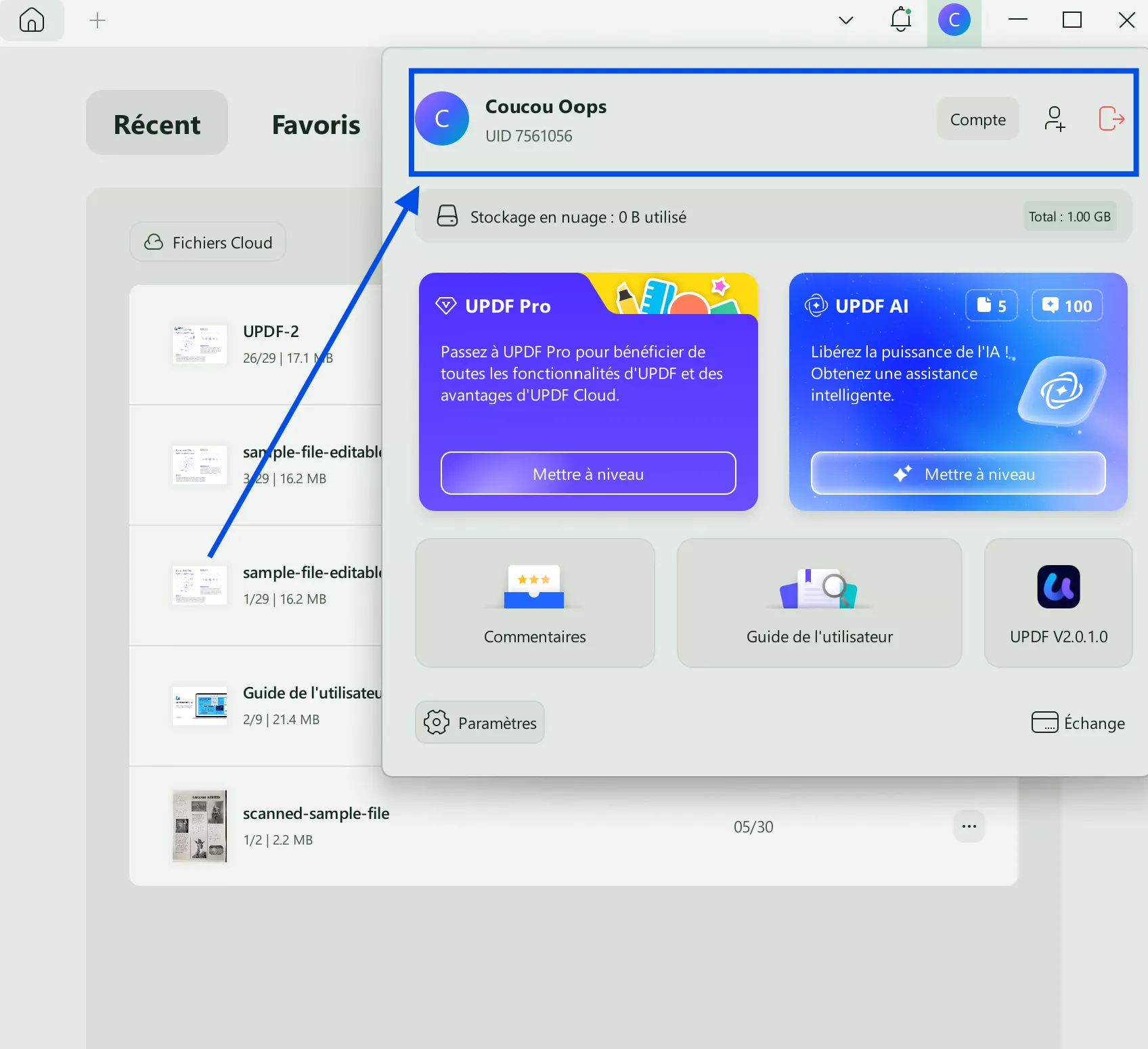Viewport: 1148px width, 1049px height.
Task: Upgrade UPDF AI with Mettre à niveau
Action: [958, 474]
